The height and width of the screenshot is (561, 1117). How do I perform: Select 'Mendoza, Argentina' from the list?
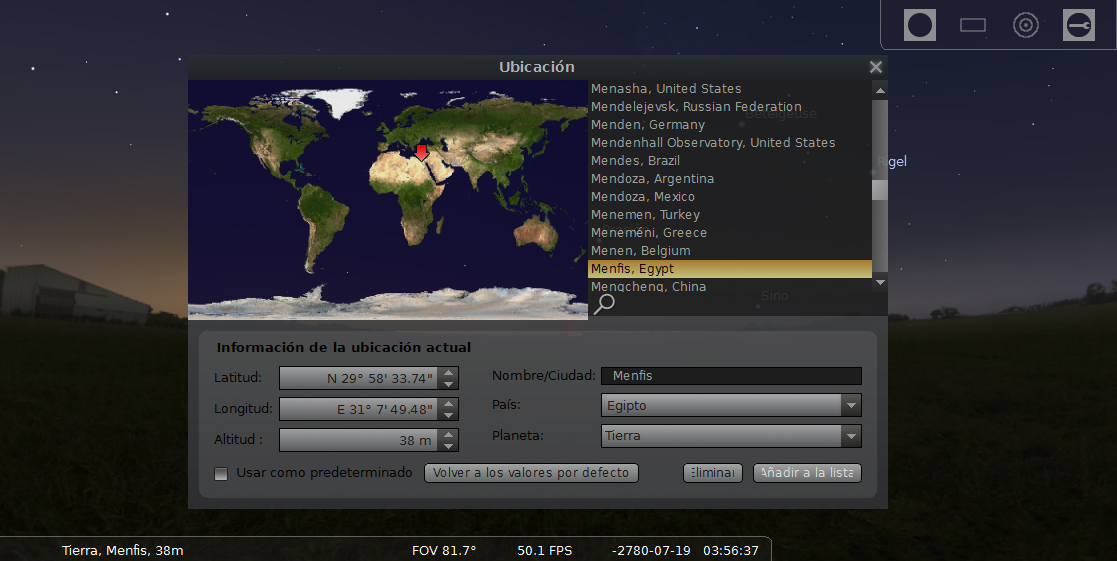coord(652,179)
